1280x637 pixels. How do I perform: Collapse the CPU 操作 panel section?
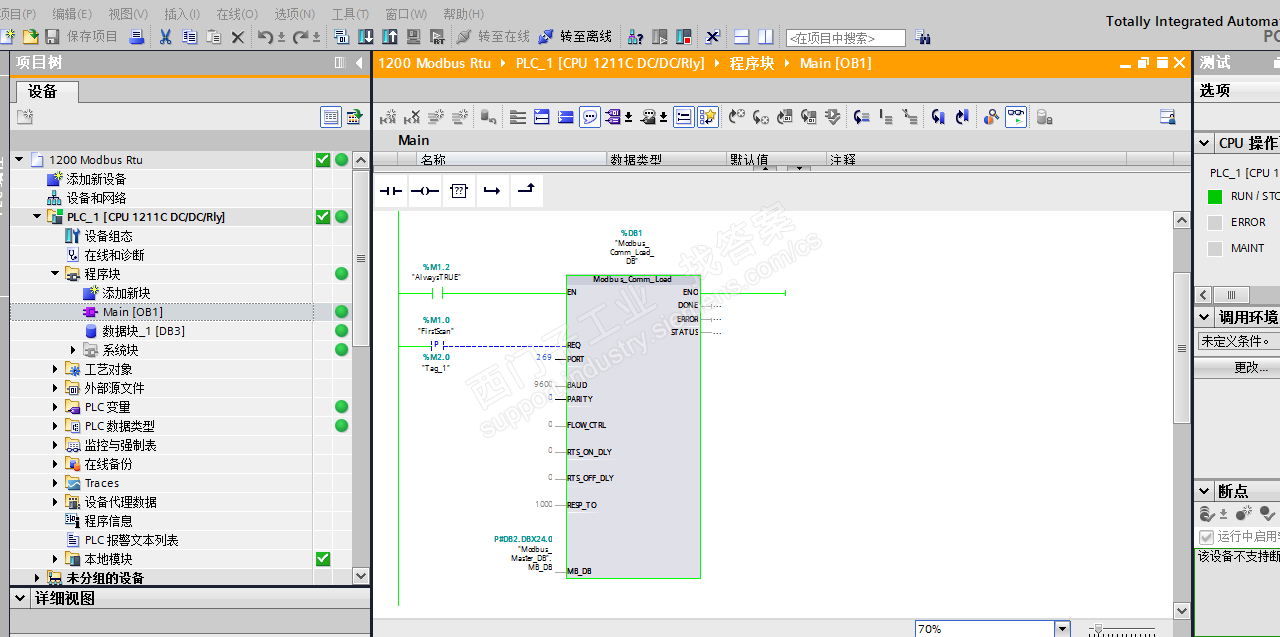point(1205,143)
